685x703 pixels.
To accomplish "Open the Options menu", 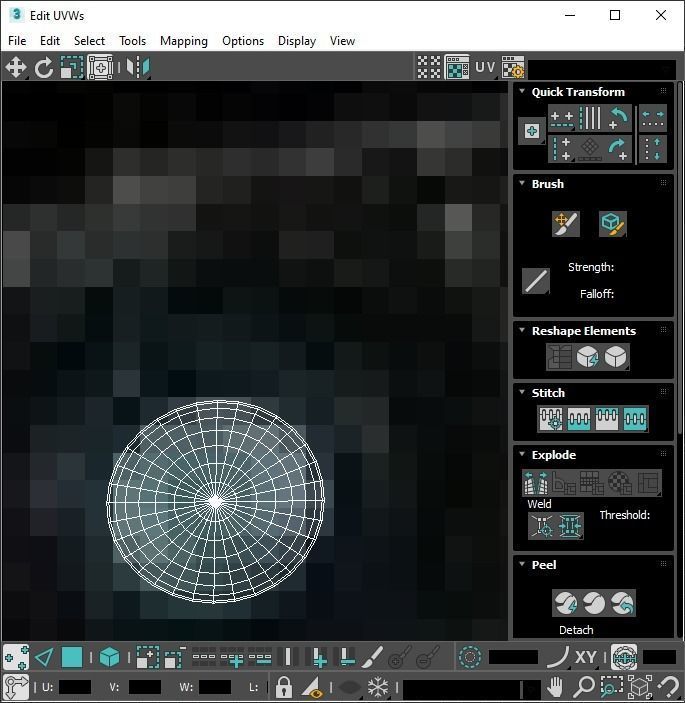I will 243,41.
